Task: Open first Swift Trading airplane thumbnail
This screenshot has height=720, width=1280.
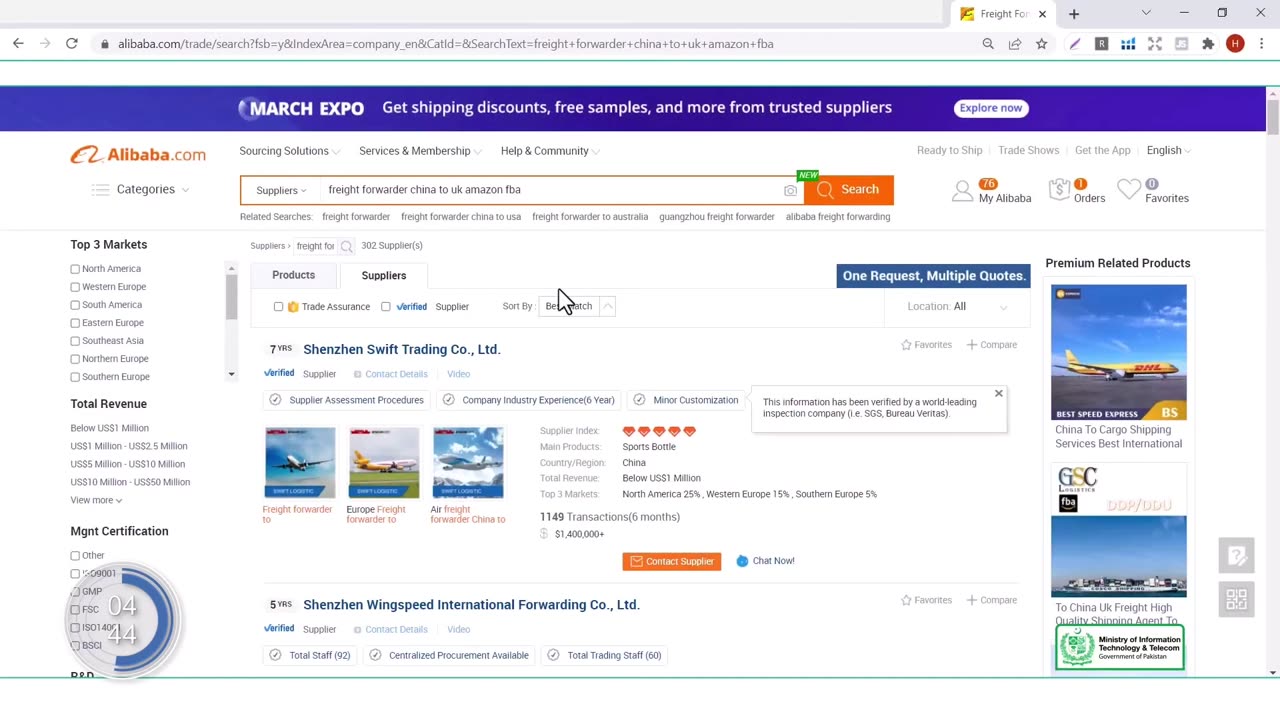Action: tap(300, 463)
